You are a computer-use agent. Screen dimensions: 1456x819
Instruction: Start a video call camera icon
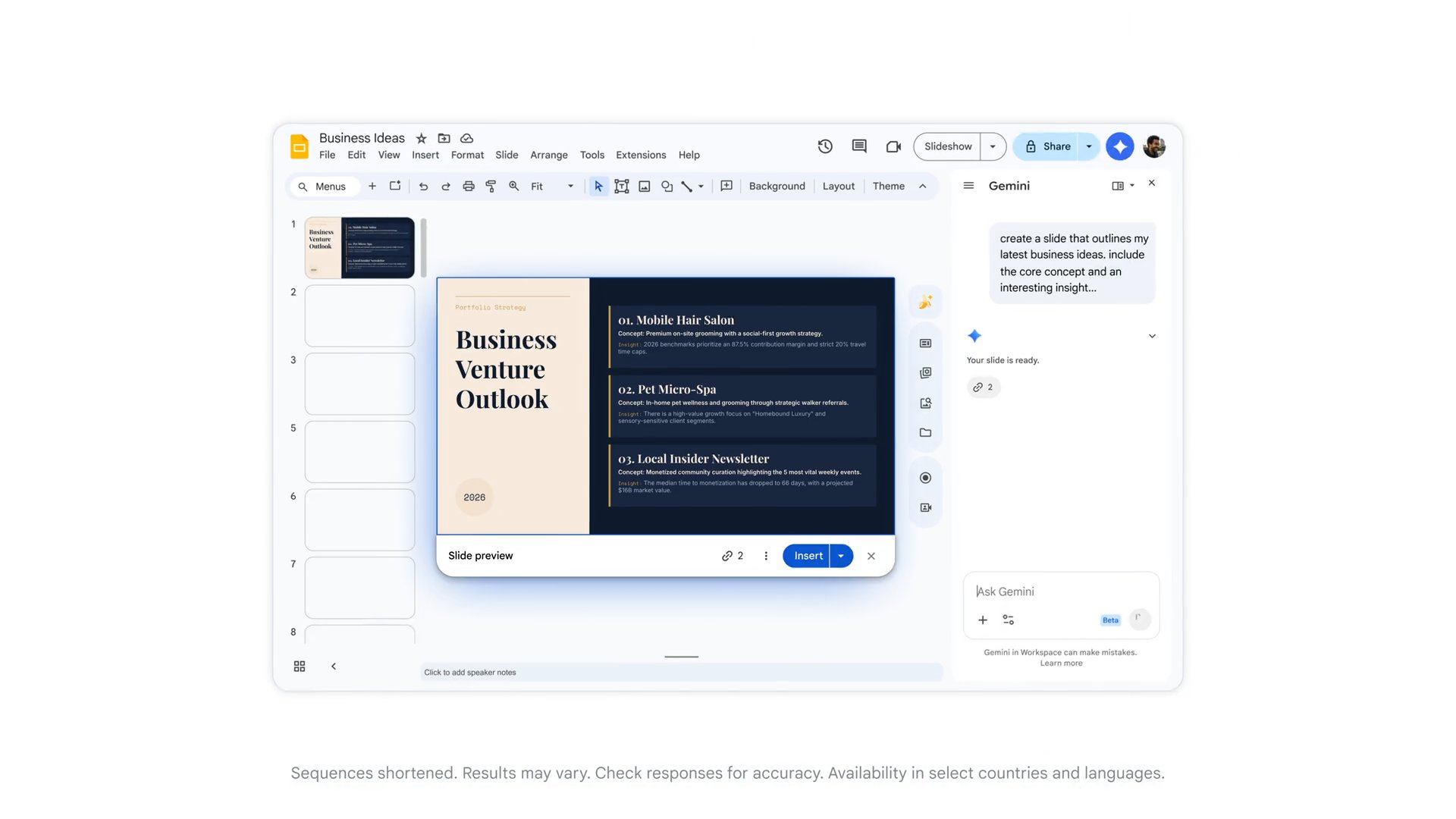point(893,146)
